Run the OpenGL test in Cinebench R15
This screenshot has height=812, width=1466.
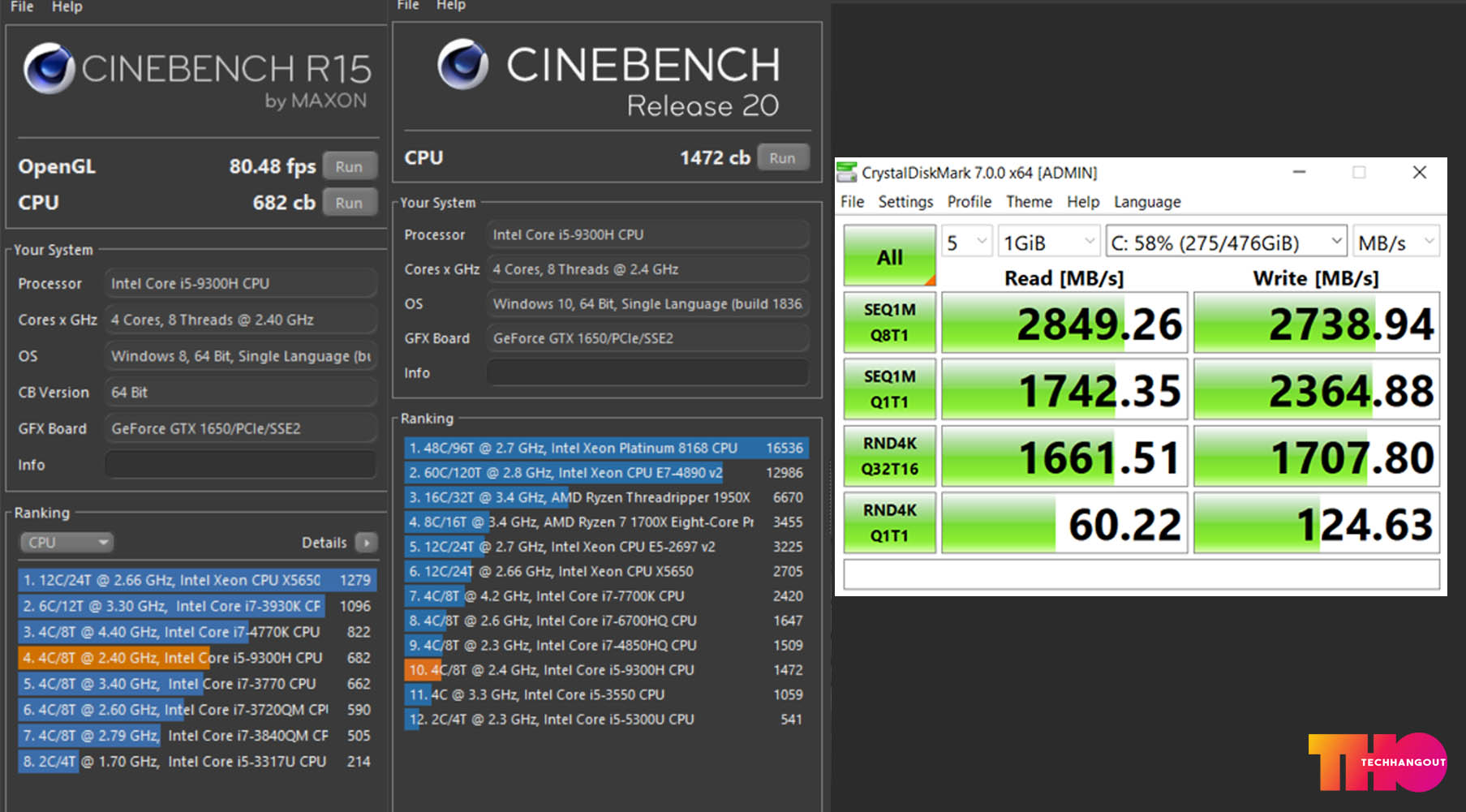tap(350, 166)
